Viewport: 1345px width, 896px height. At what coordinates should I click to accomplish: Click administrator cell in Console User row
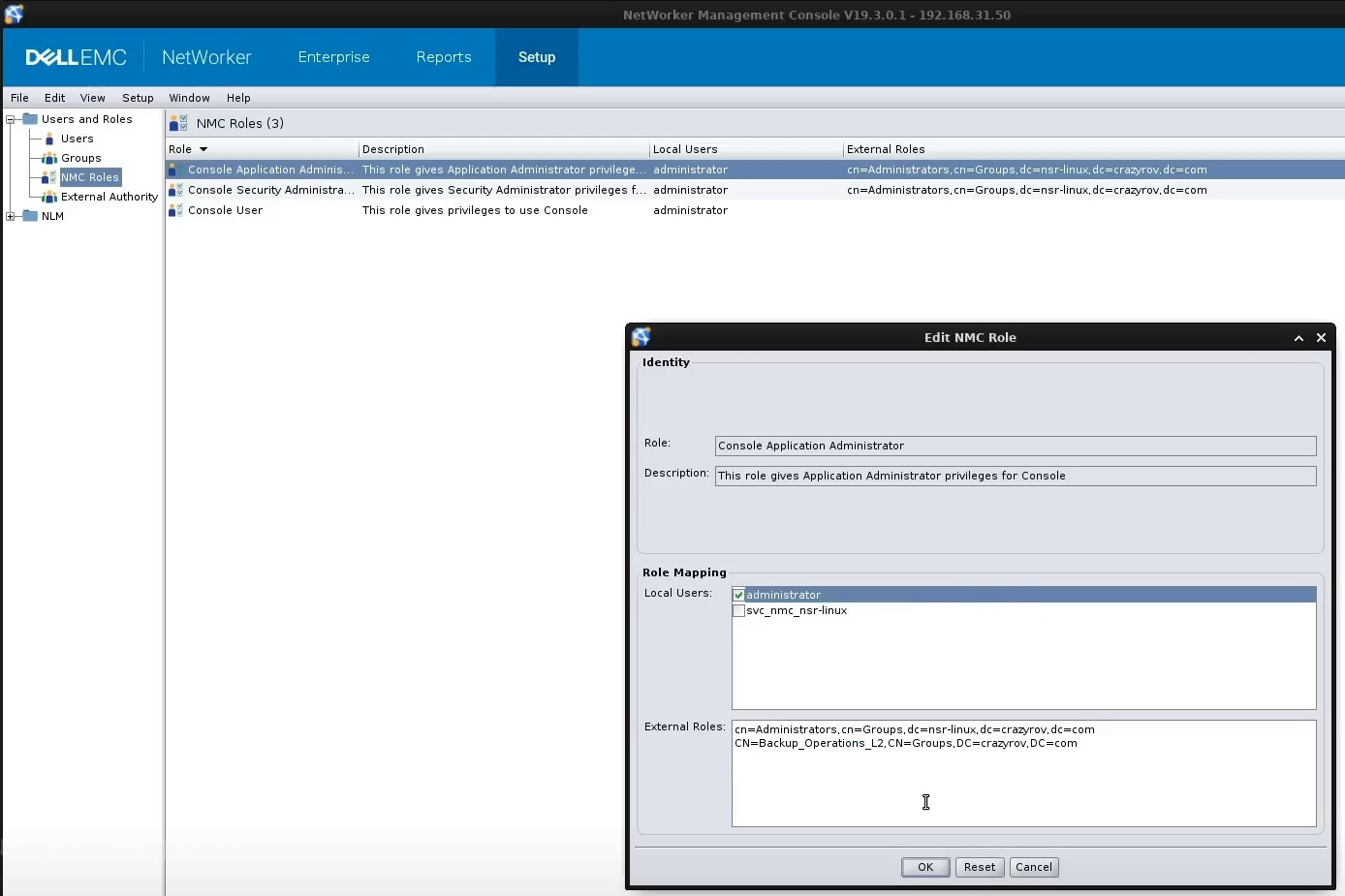coord(690,210)
